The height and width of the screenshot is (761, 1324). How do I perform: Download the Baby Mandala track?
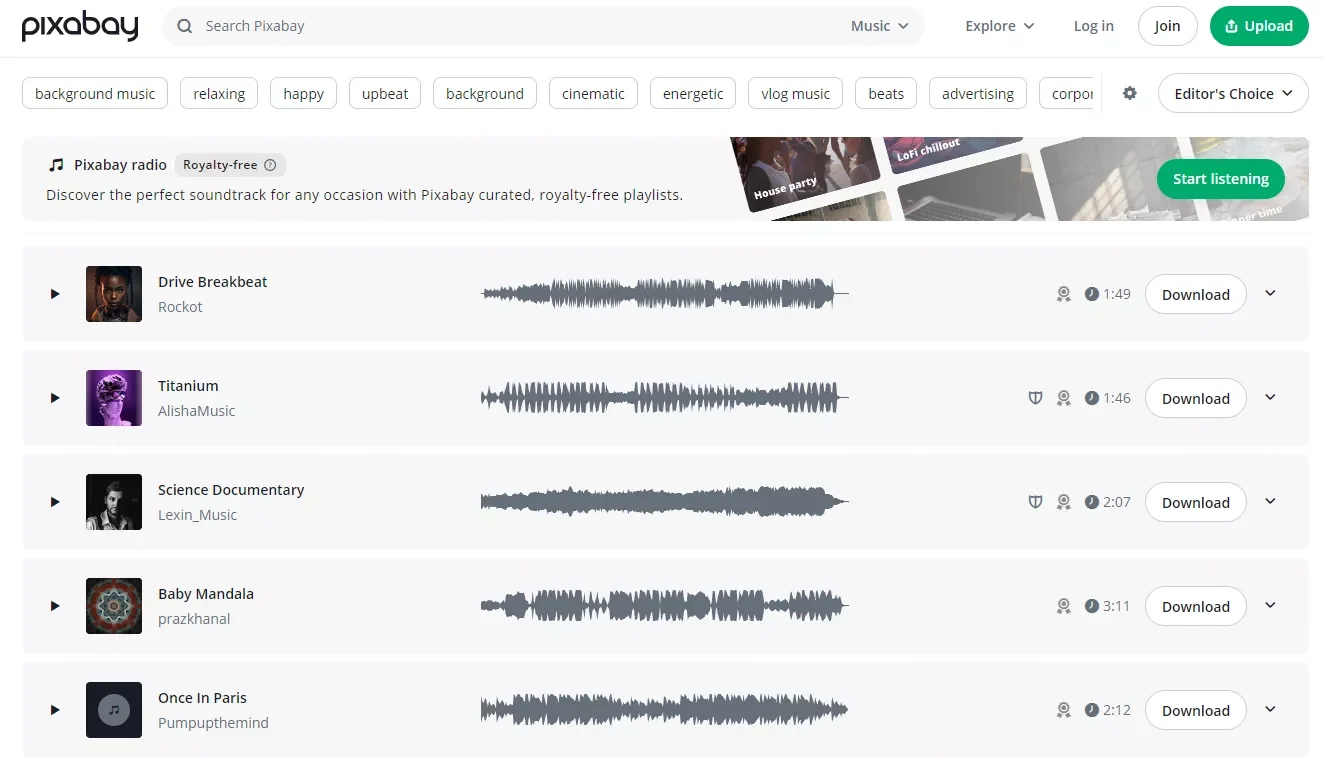[1195, 606]
